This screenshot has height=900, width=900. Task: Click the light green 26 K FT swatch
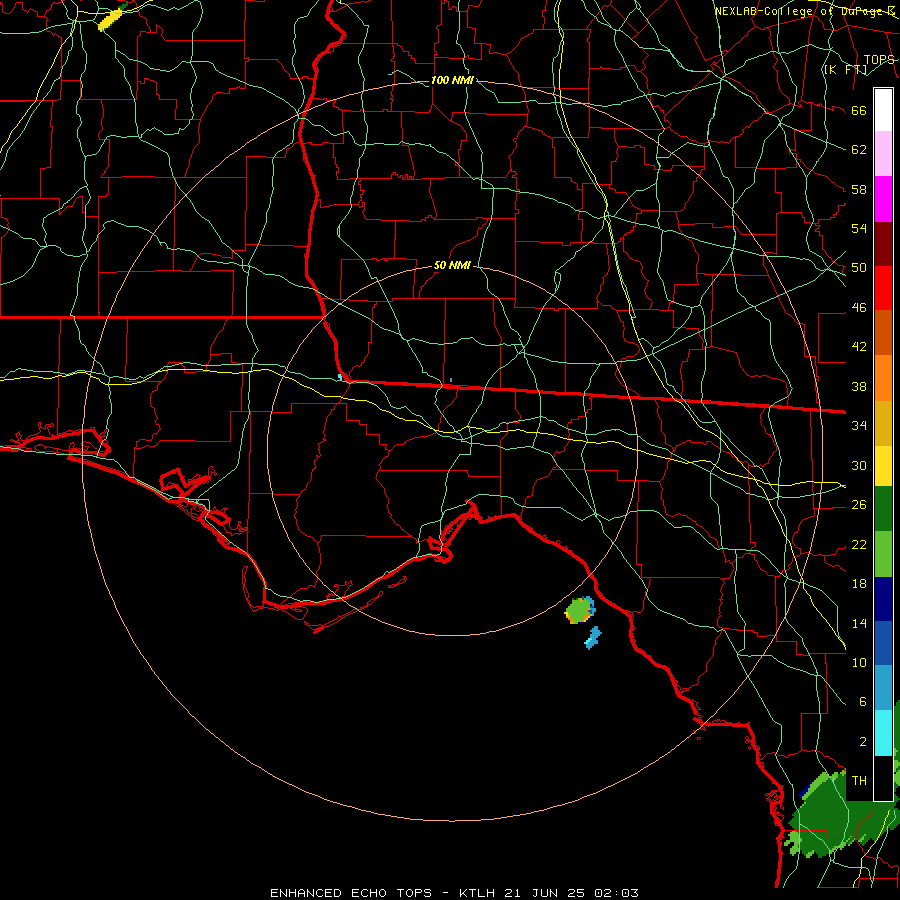pyautogui.click(x=883, y=554)
